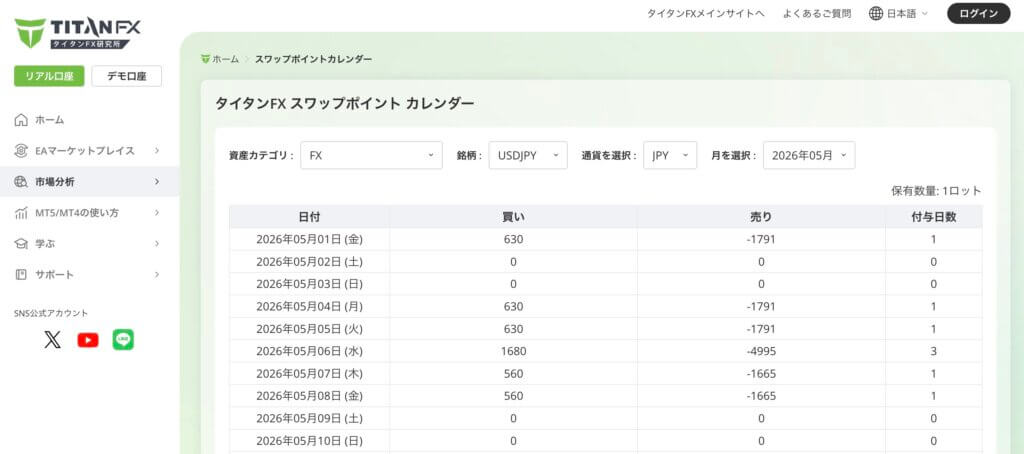Click date cell 2026年05月10日 (日)

[309, 440]
